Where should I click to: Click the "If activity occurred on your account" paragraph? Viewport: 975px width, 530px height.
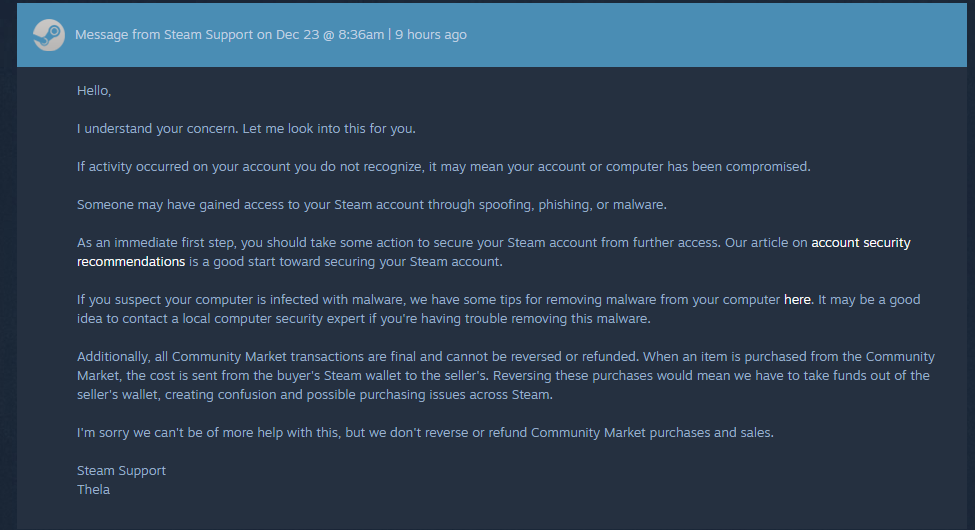(443, 167)
